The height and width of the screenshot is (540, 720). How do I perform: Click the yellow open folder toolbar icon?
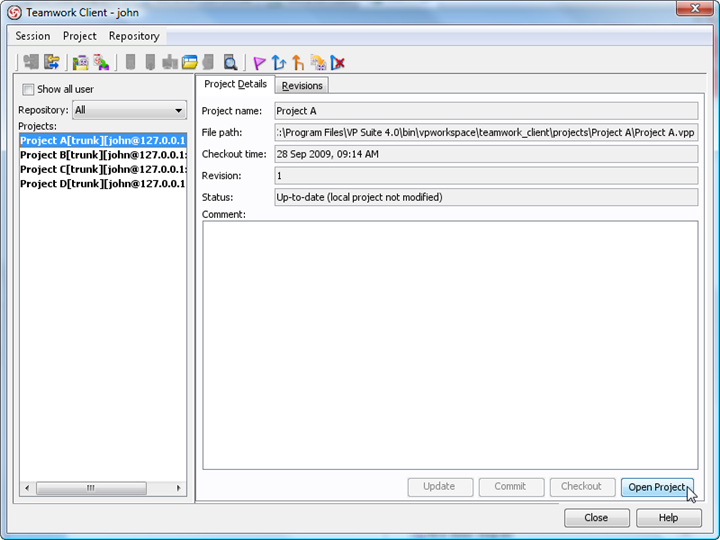[x=189, y=62]
